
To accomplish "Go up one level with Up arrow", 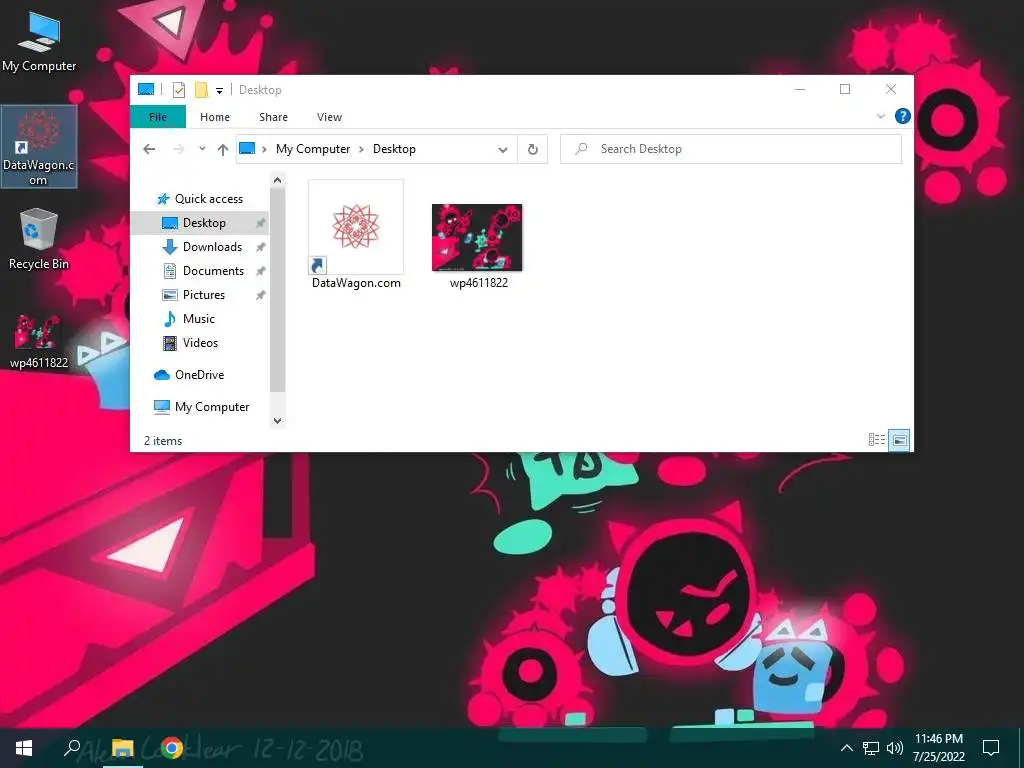I will click(x=223, y=150).
